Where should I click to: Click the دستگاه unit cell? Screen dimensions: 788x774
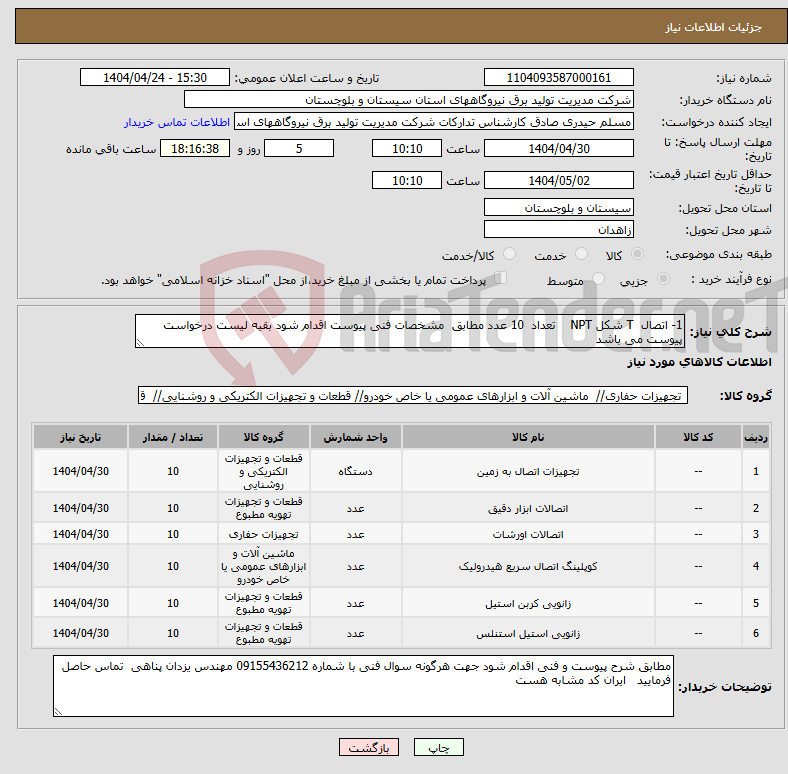[x=355, y=471]
